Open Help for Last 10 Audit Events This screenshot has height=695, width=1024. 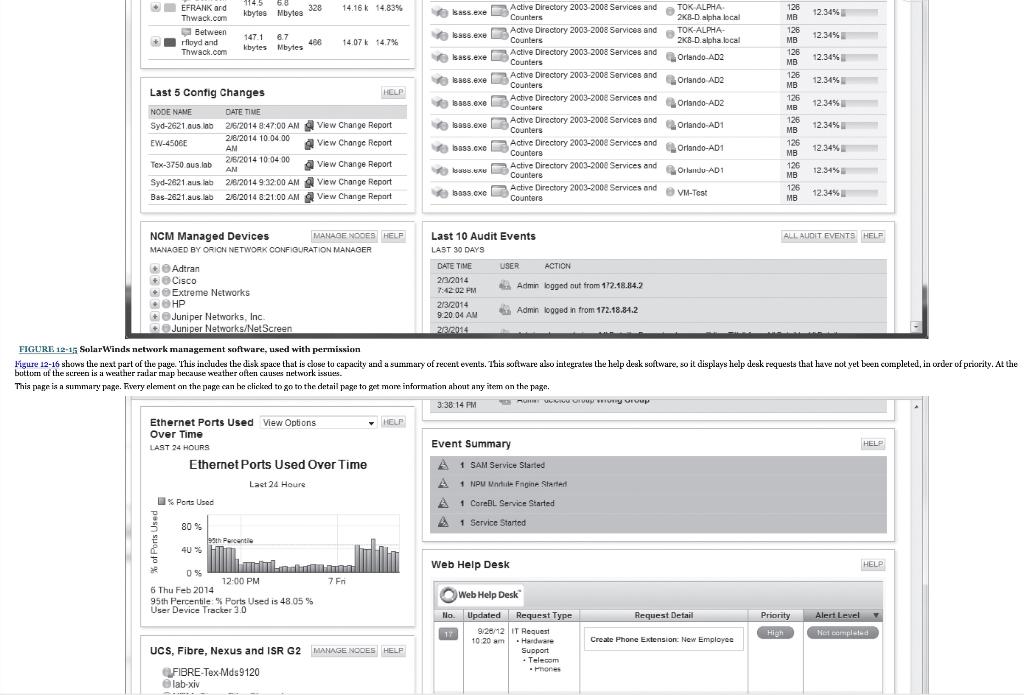pos(872,236)
